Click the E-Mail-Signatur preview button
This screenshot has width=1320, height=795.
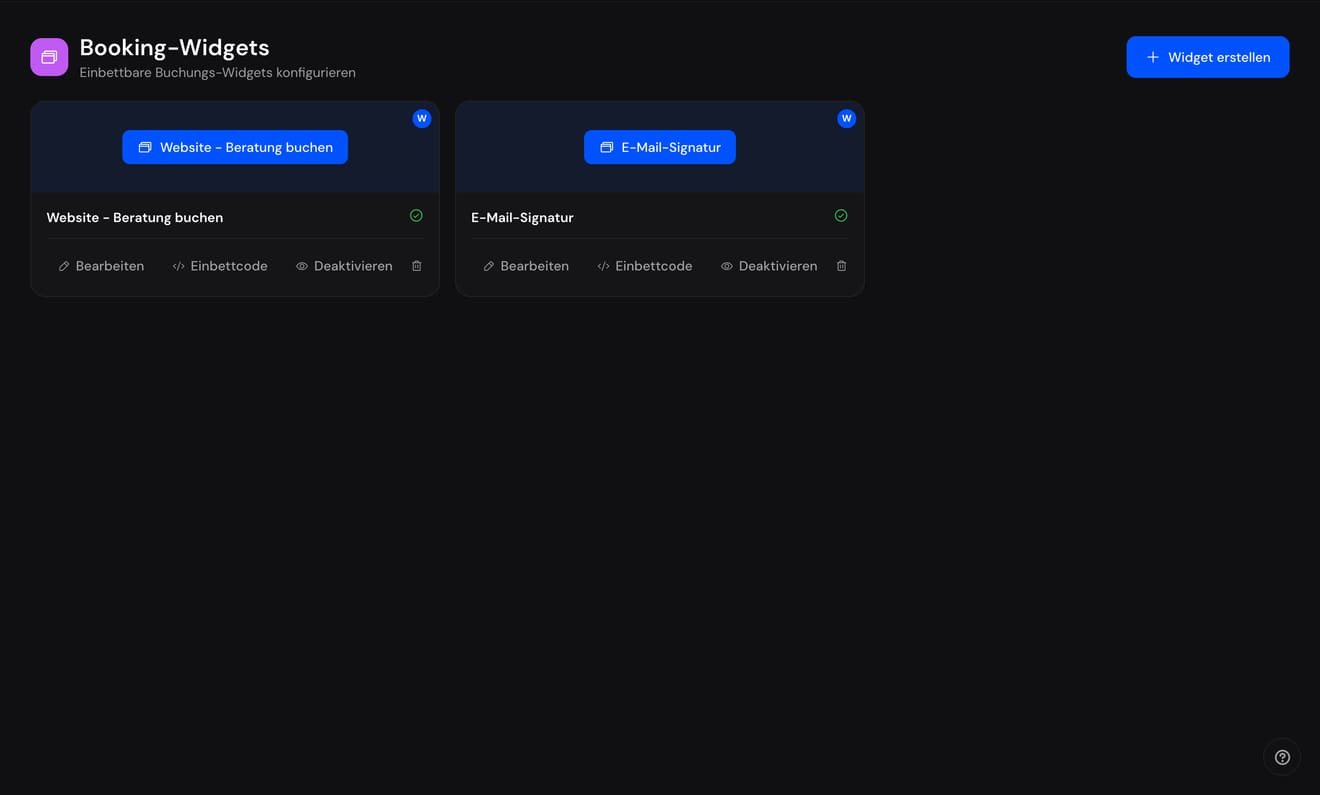[x=660, y=147]
